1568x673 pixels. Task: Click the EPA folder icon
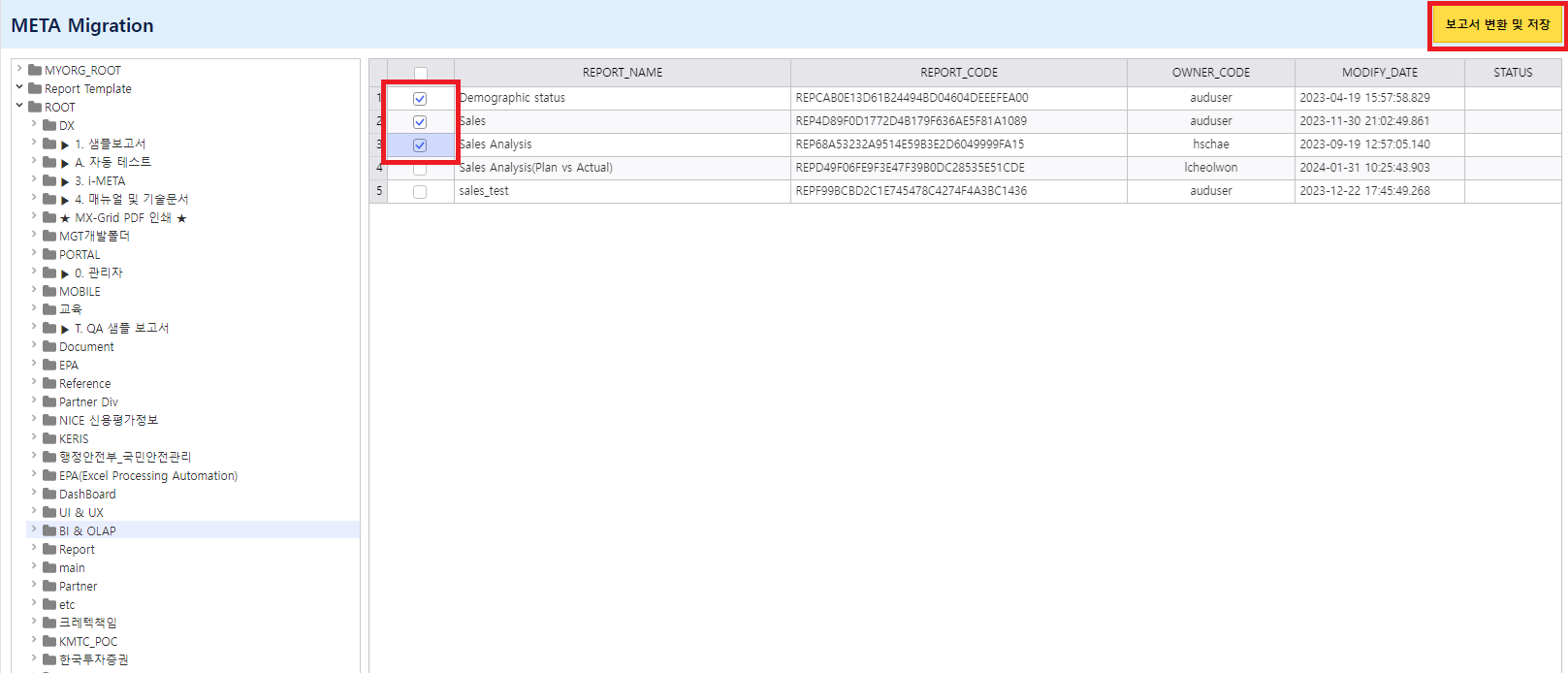(x=49, y=365)
